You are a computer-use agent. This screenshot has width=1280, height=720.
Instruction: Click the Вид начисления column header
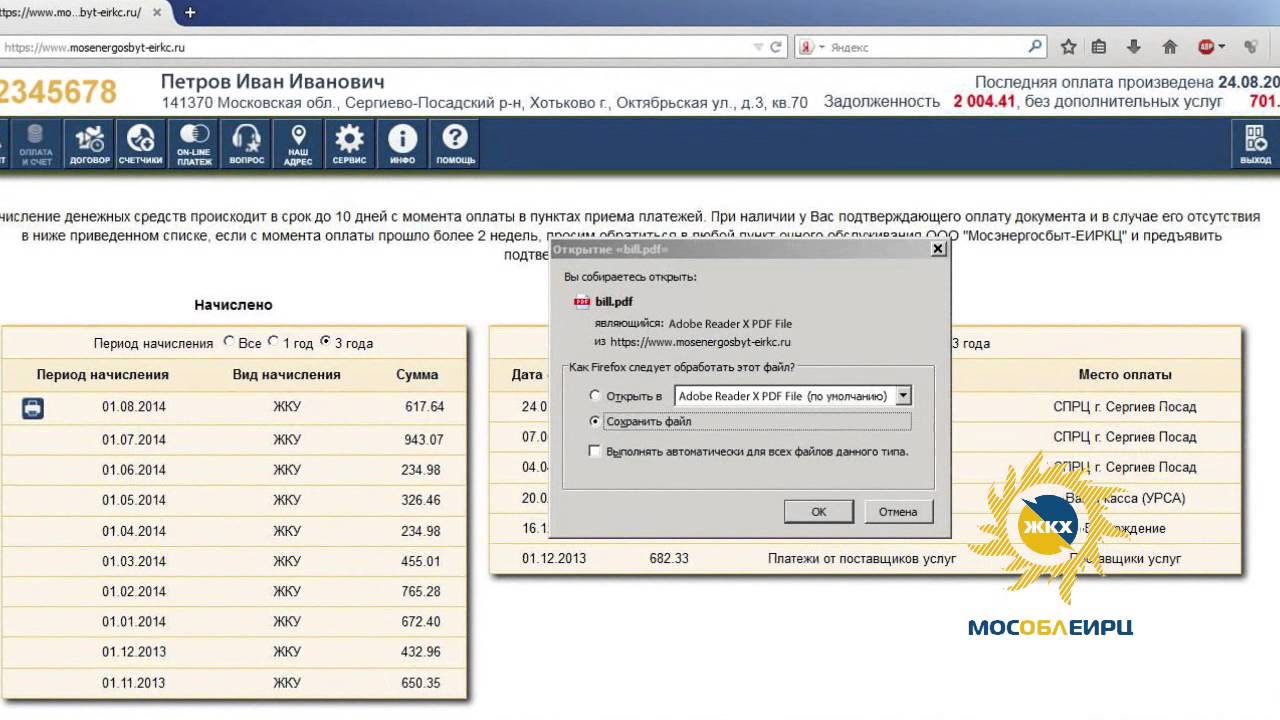coord(287,375)
